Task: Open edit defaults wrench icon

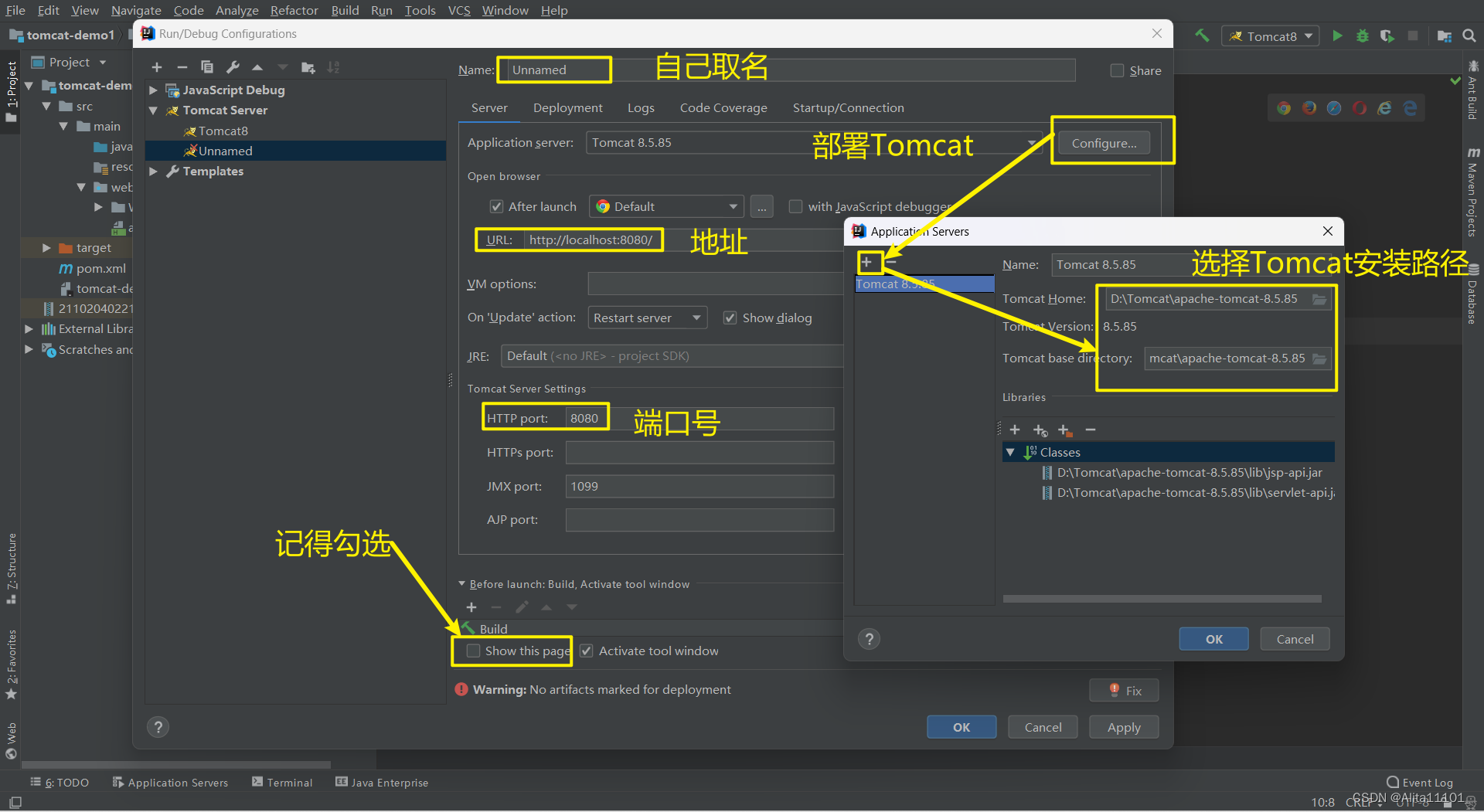Action: 233,67
